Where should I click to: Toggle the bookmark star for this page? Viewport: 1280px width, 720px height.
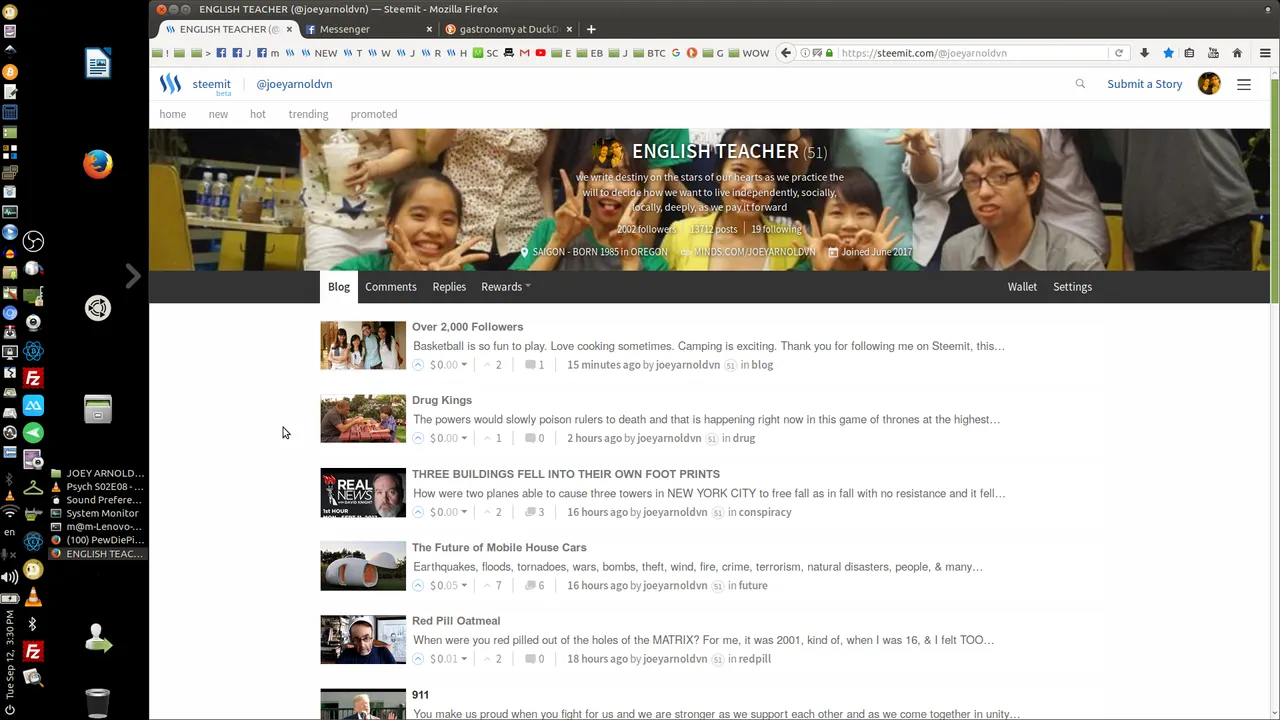1168,53
